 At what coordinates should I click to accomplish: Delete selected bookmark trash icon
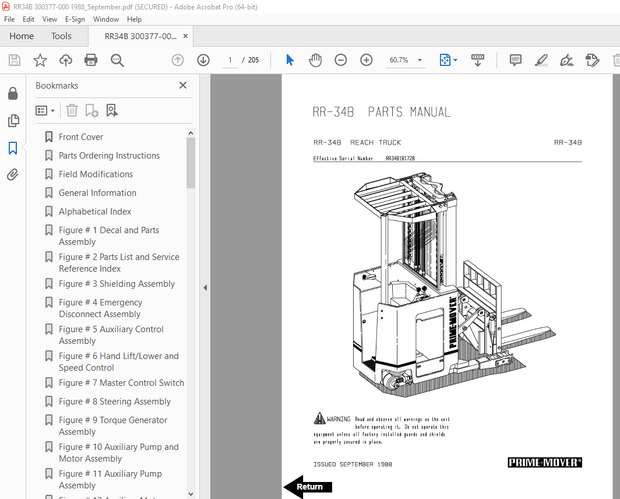tap(72, 110)
